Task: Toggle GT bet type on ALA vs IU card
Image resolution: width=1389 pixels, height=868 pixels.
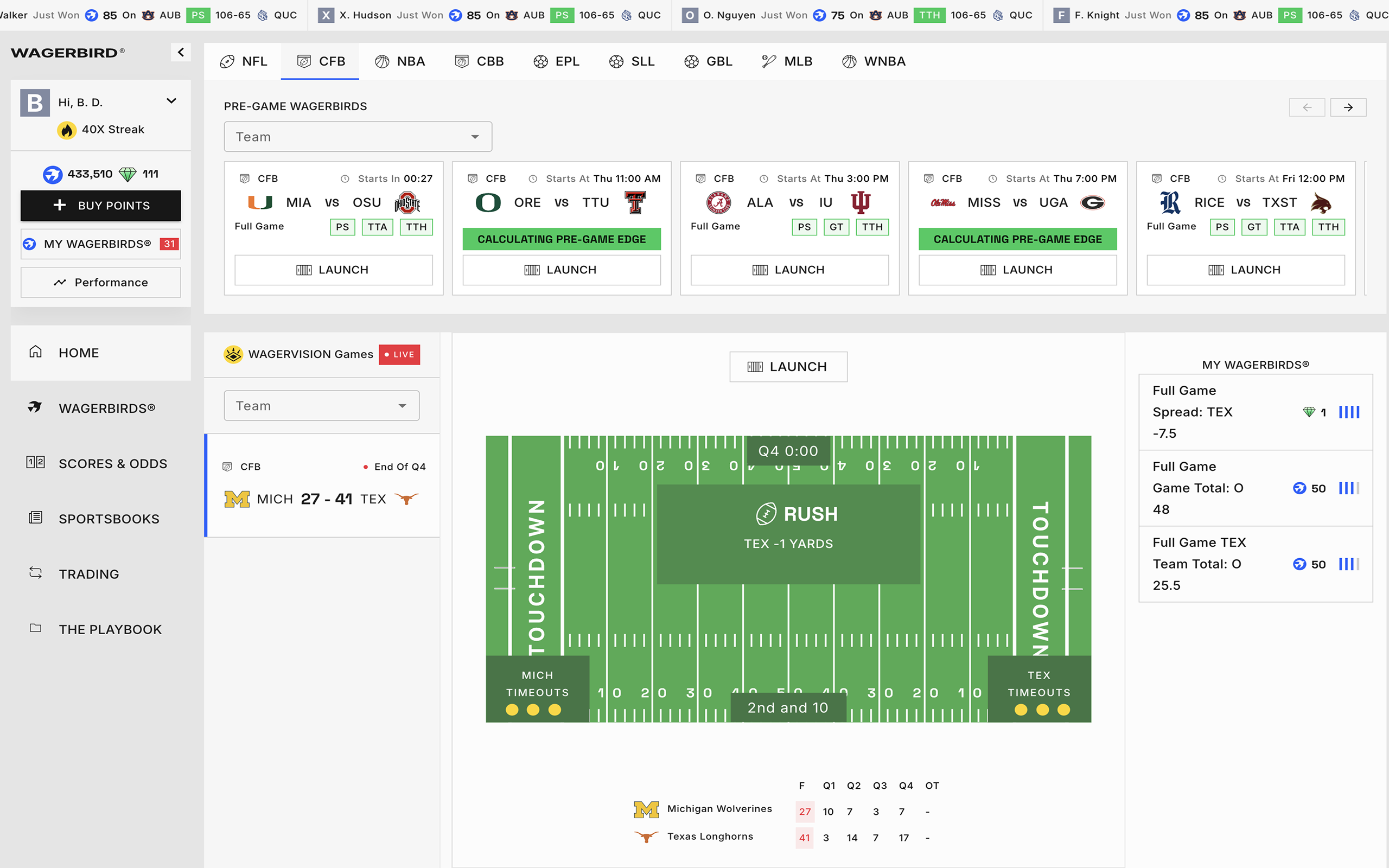Action: coord(836,227)
